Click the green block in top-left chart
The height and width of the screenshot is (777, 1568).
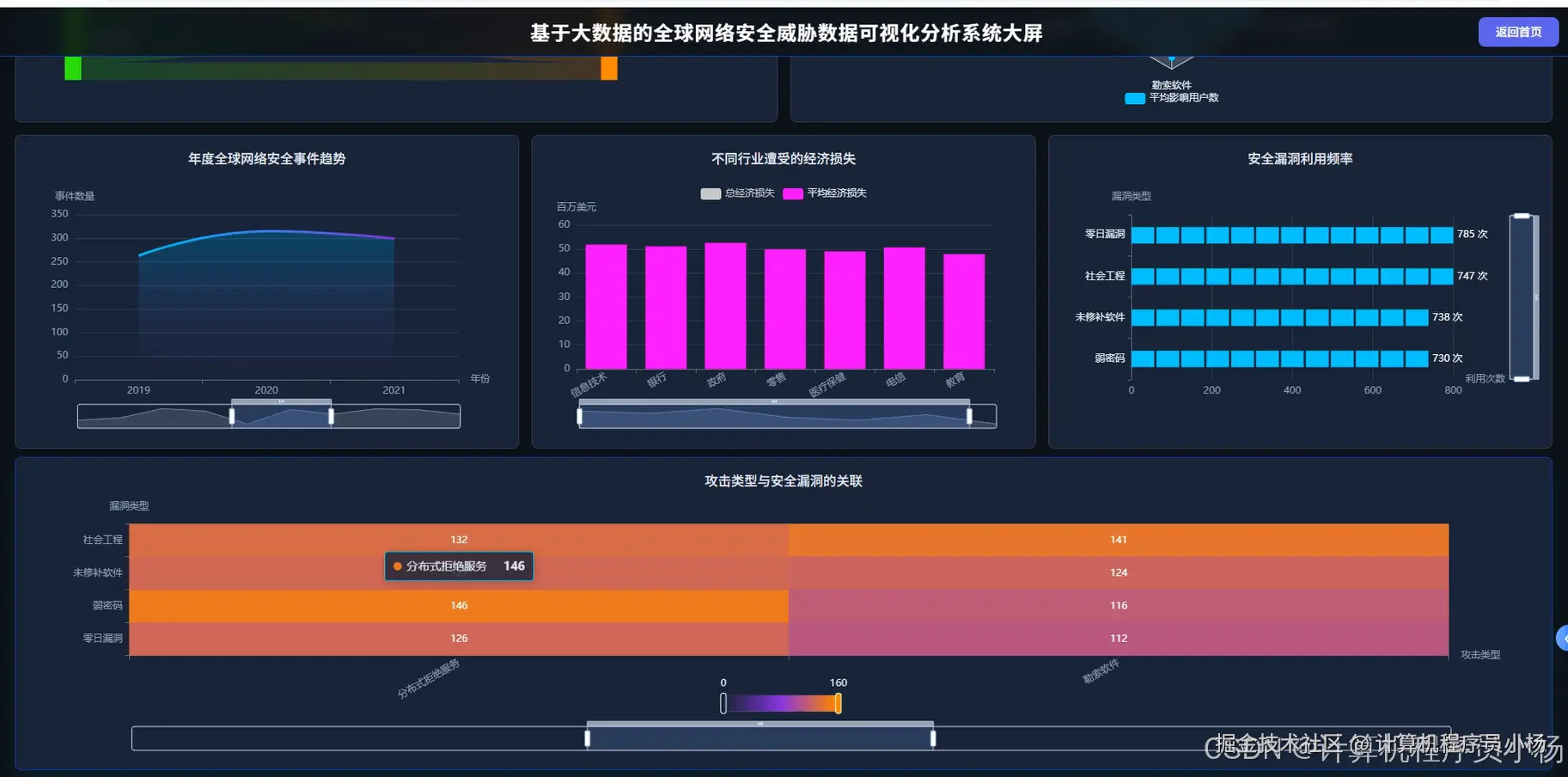[73, 69]
